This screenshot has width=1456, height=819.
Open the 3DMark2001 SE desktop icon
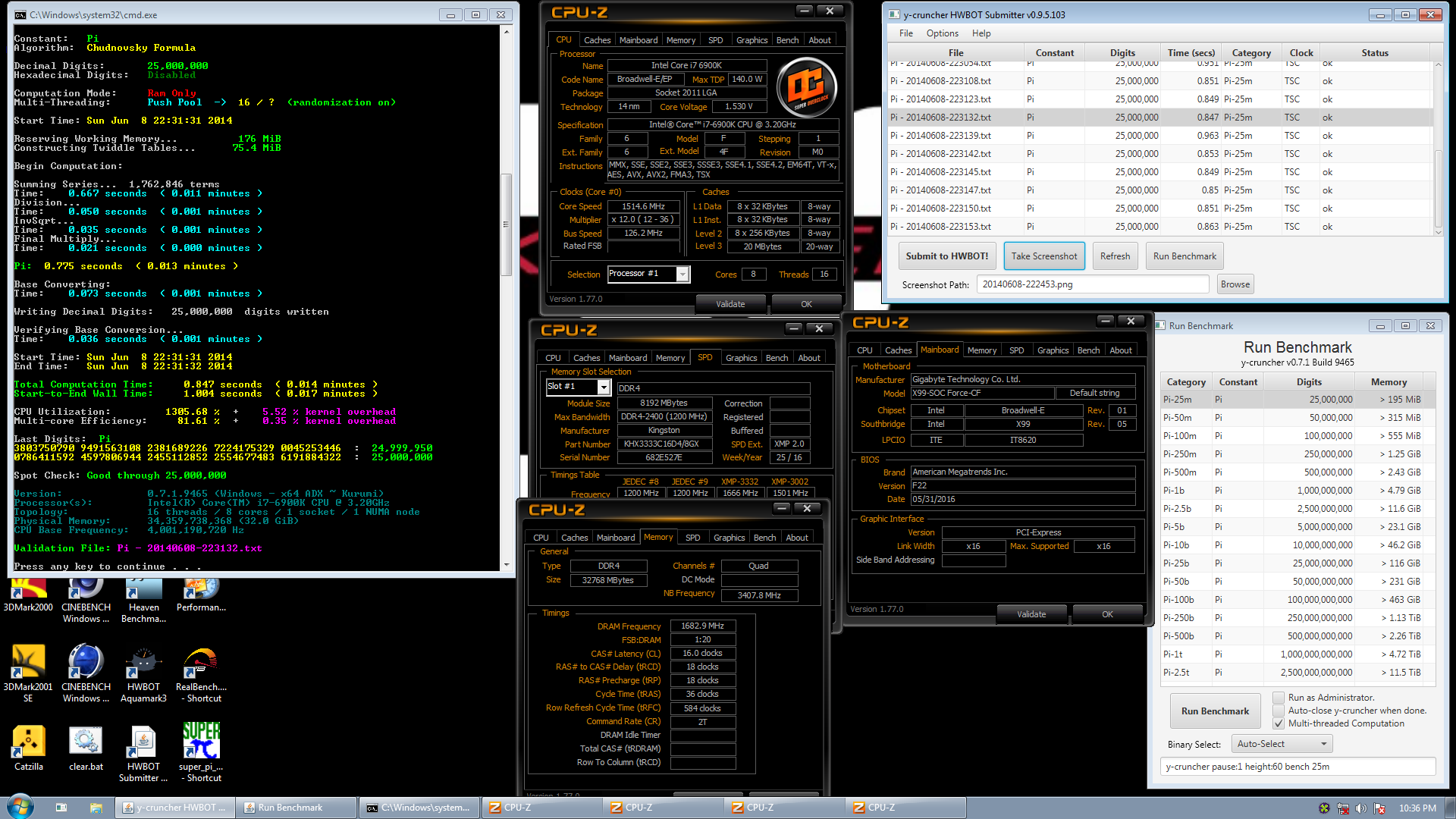point(28,673)
